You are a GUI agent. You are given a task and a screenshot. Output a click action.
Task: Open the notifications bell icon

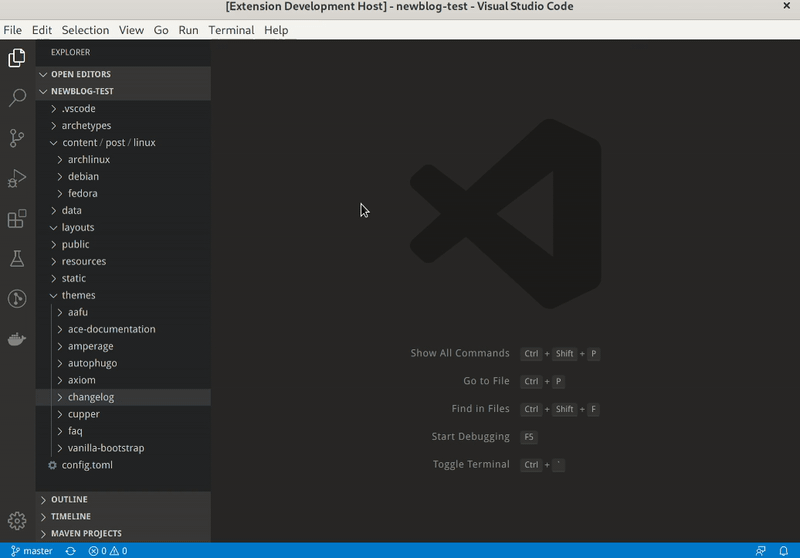click(784, 551)
